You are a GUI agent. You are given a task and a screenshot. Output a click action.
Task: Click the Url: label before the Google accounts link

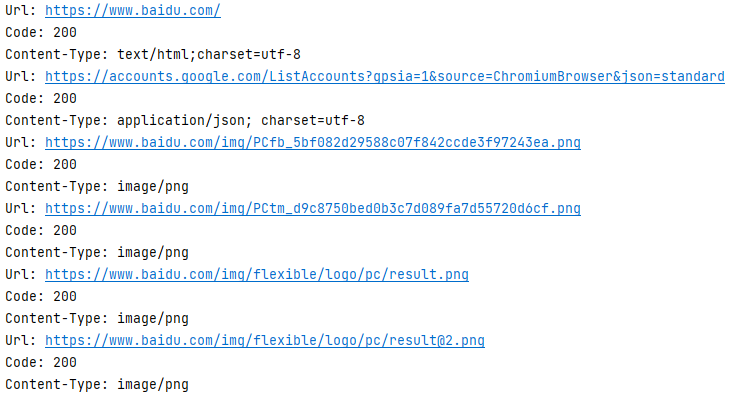click(x=21, y=76)
